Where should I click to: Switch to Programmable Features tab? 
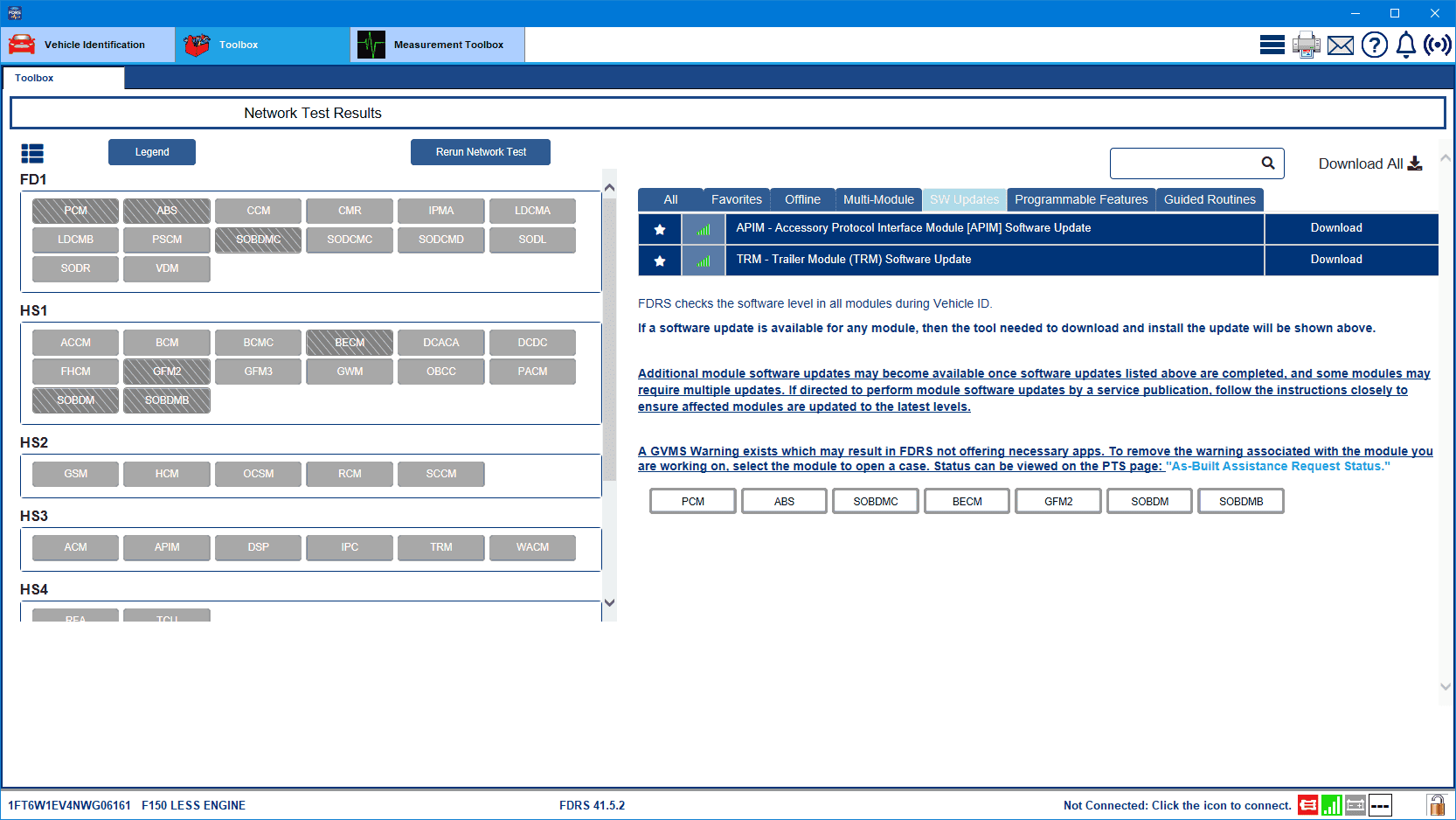[1081, 199]
